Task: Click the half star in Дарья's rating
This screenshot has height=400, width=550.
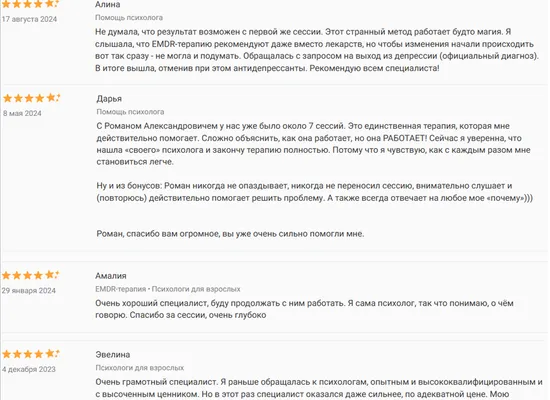Action: [53, 98]
